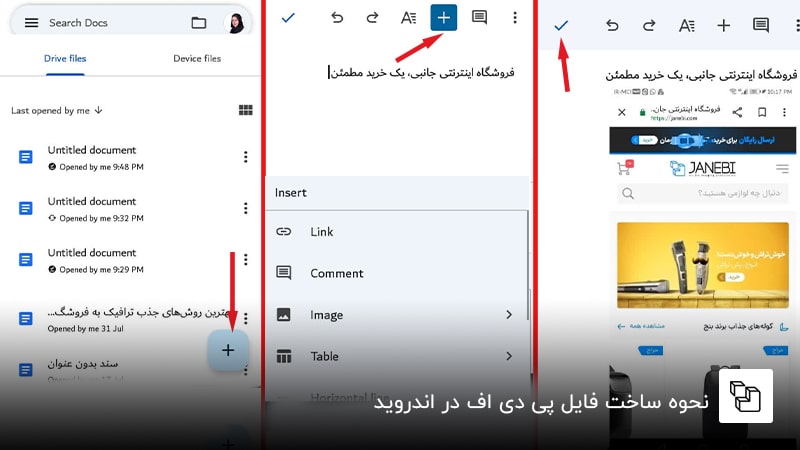This screenshot has width=800, height=450.
Task: Open more options for 9:32 PM document
Action: (245, 208)
